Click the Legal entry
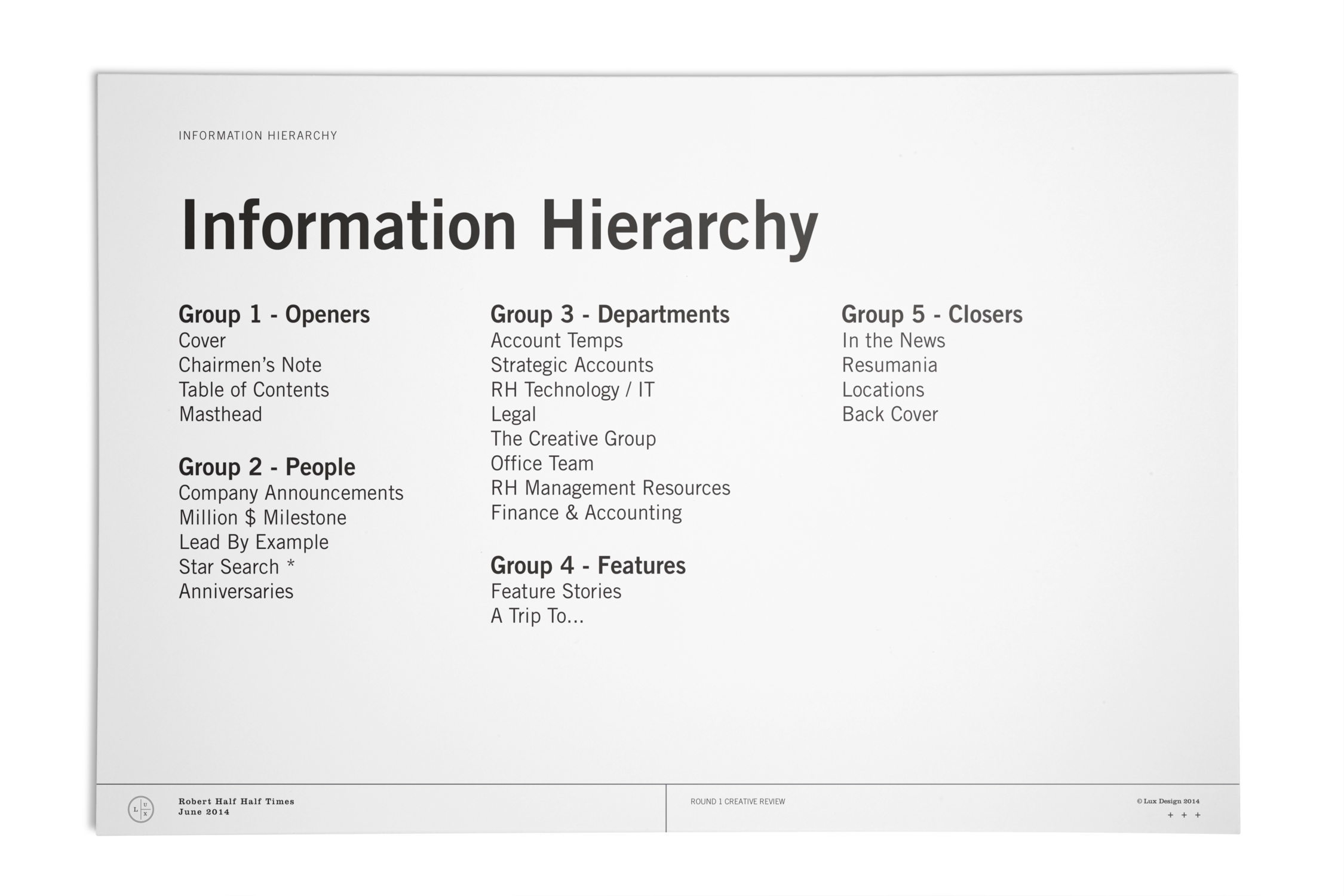1344x896 pixels. point(513,414)
